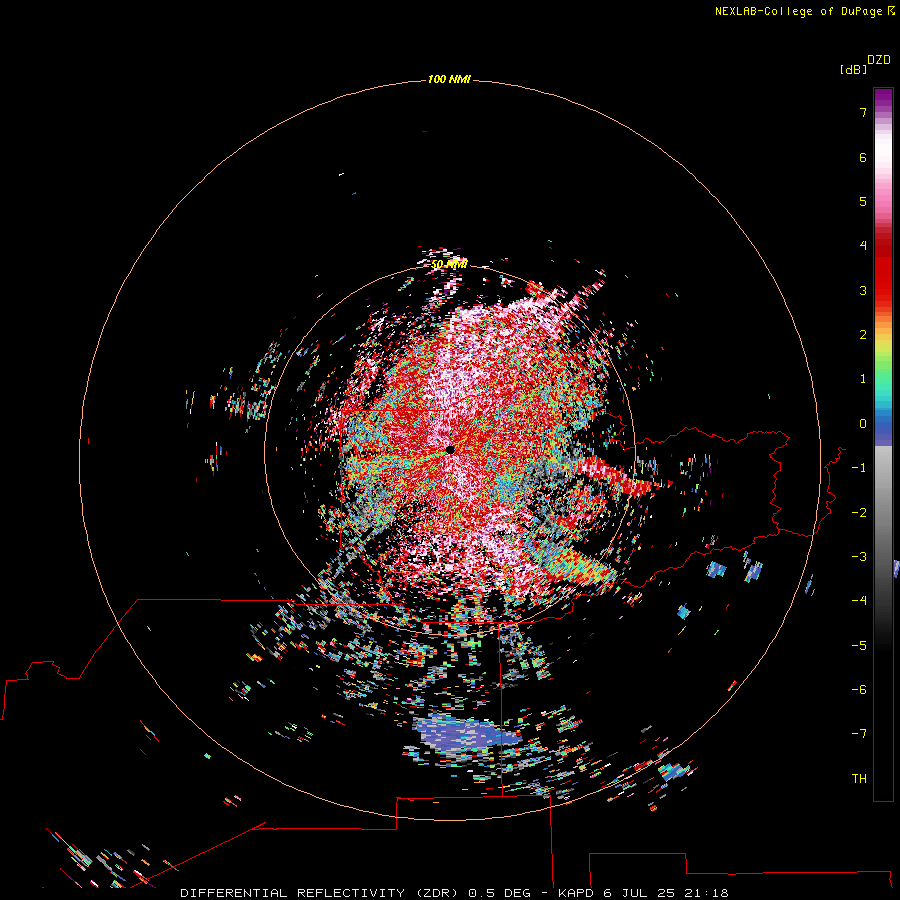Click the 1 value on color scale
The image size is (900, 900).
pos(863,379)
